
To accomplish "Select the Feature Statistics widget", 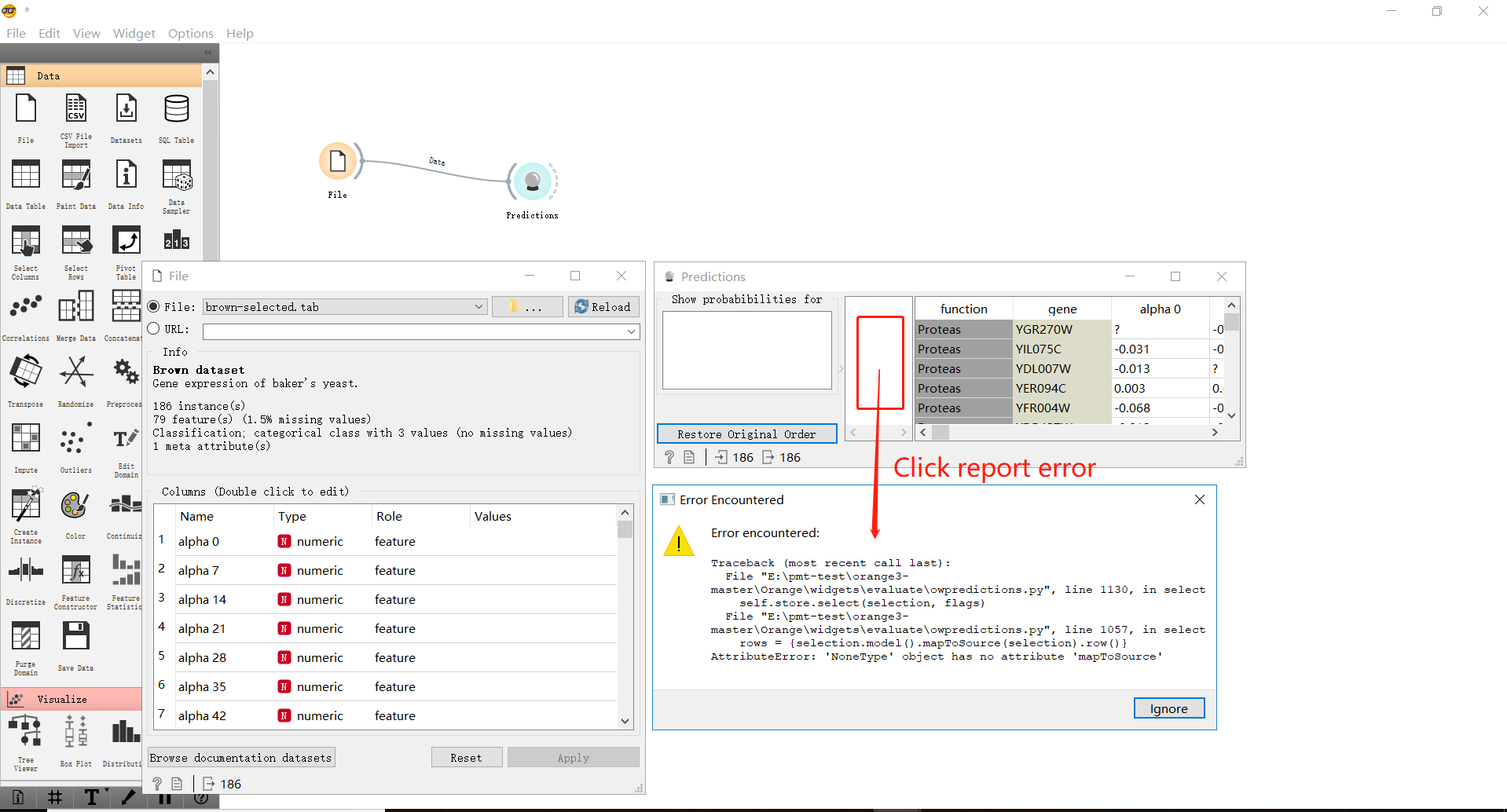I will click(x=125, y=571).
